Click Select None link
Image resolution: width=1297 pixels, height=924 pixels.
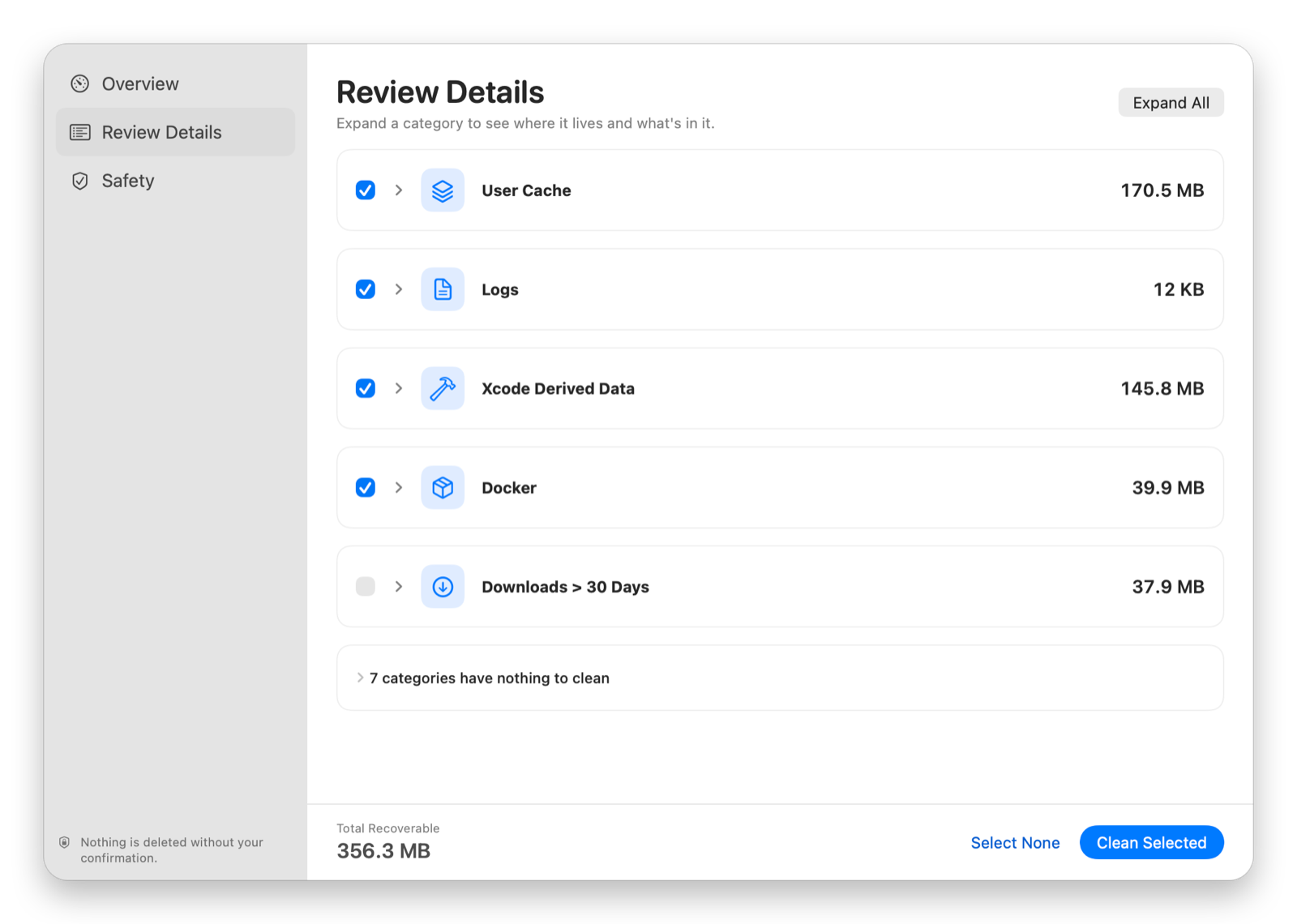click(1015, 843)
